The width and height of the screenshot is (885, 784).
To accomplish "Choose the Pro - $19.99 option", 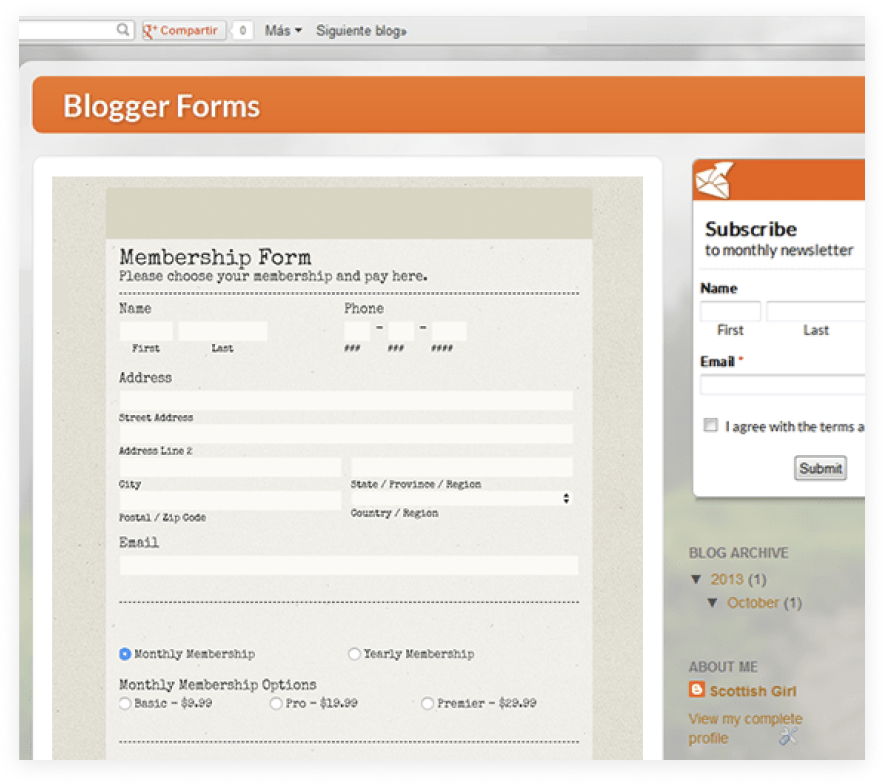I will coord(275,703).
